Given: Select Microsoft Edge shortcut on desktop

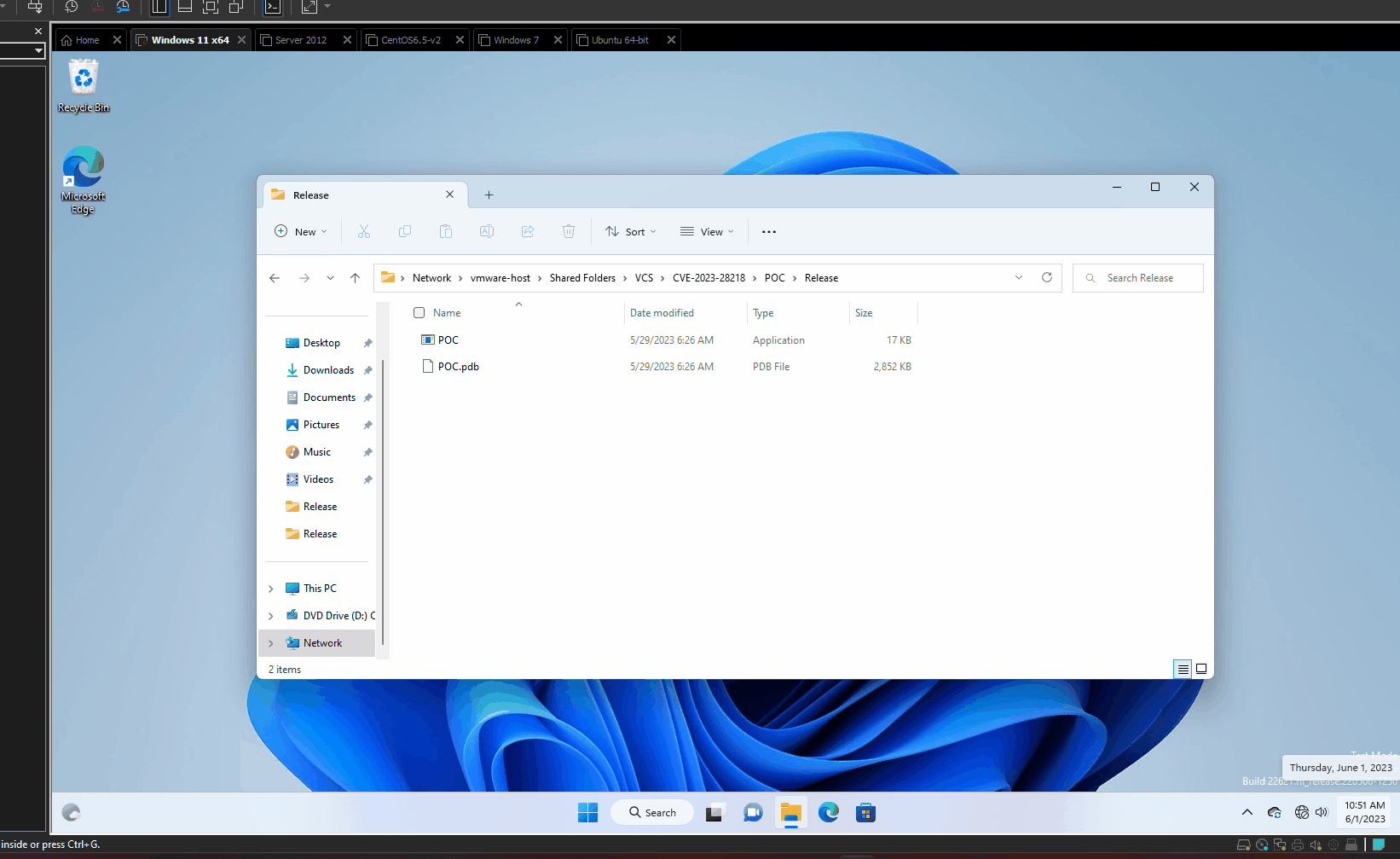Looking at the screenshot, I should pos(84,180).
